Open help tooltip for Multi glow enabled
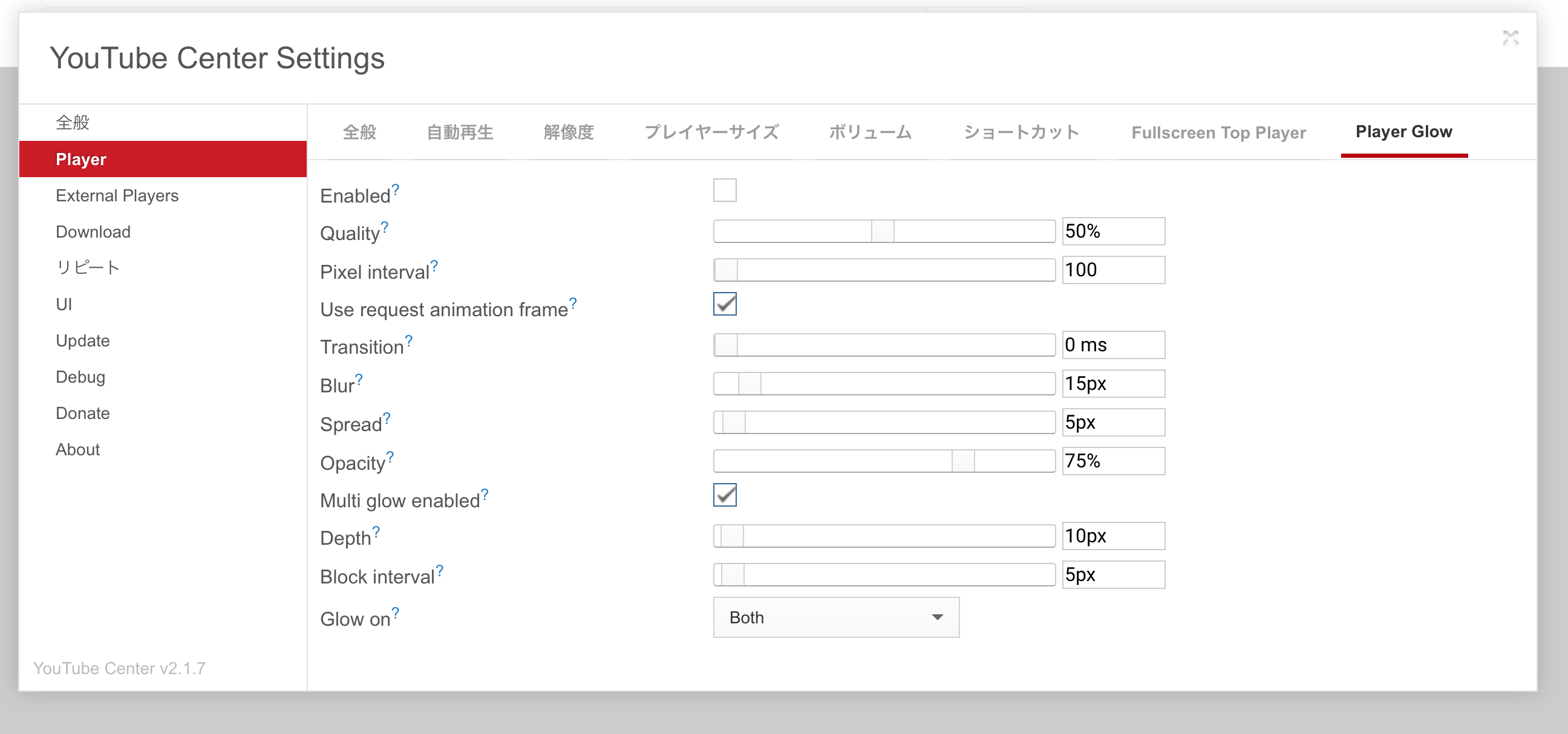The height and width of the screenshot is (734, 1568). click(485, 494)
